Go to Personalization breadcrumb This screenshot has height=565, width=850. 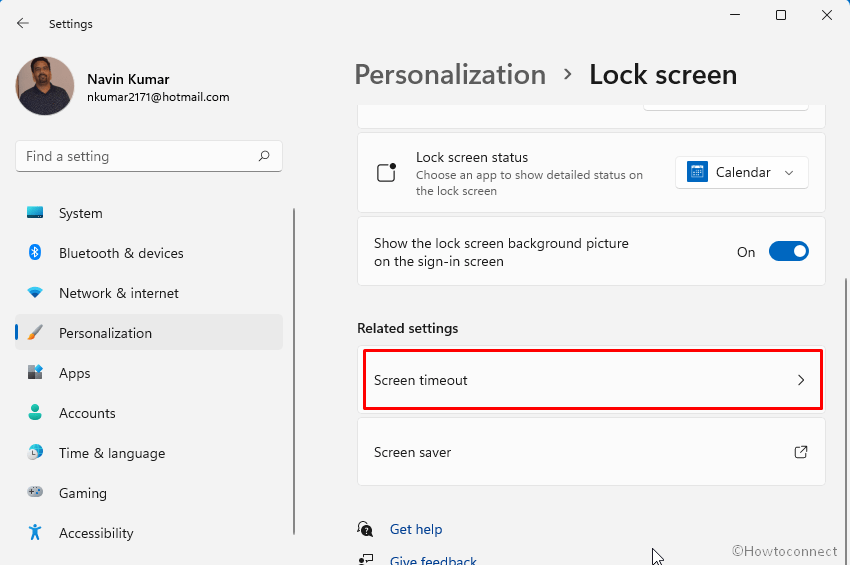point(450,75)
